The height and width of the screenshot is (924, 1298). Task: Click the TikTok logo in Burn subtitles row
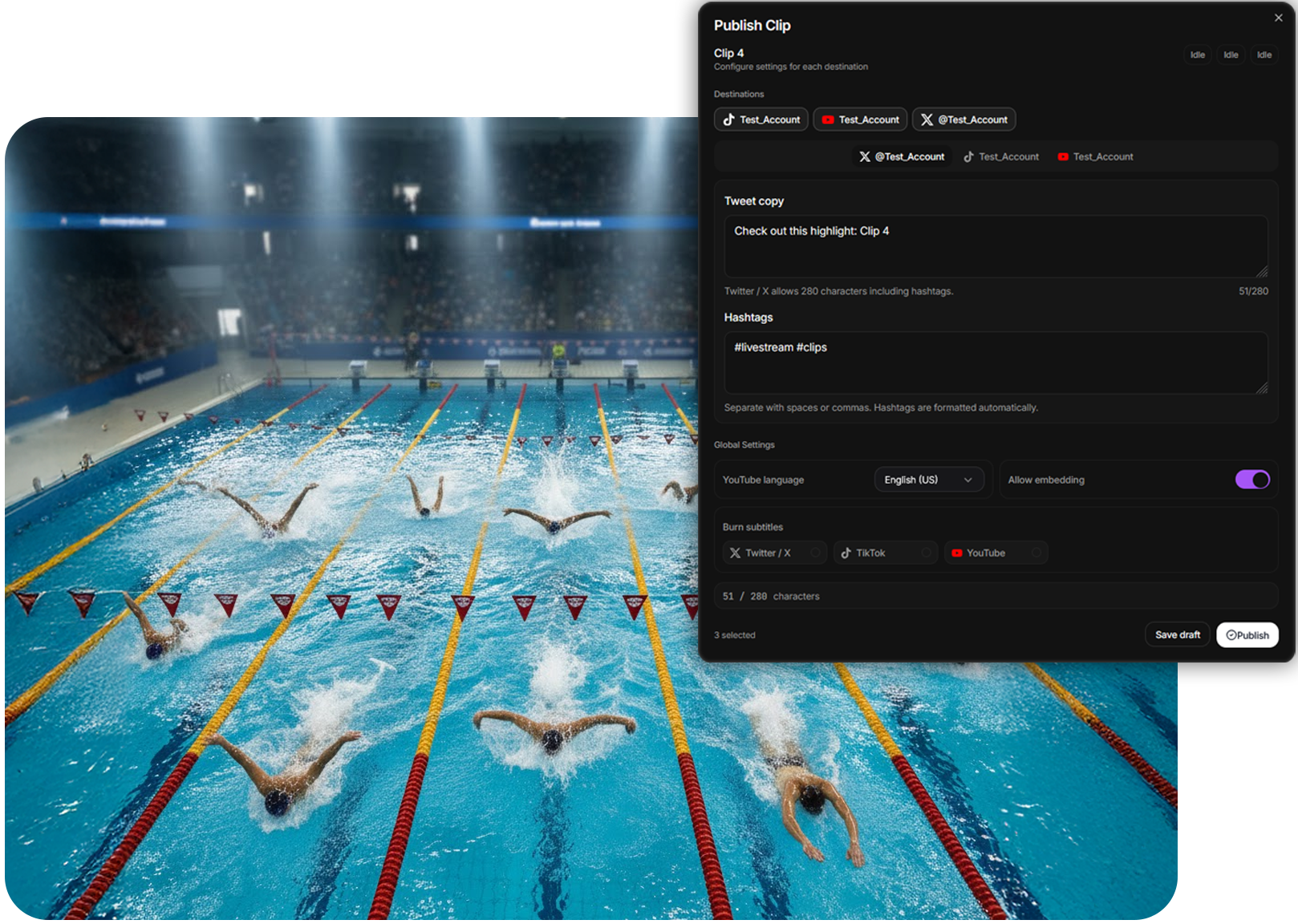click(x=846, y=553)
